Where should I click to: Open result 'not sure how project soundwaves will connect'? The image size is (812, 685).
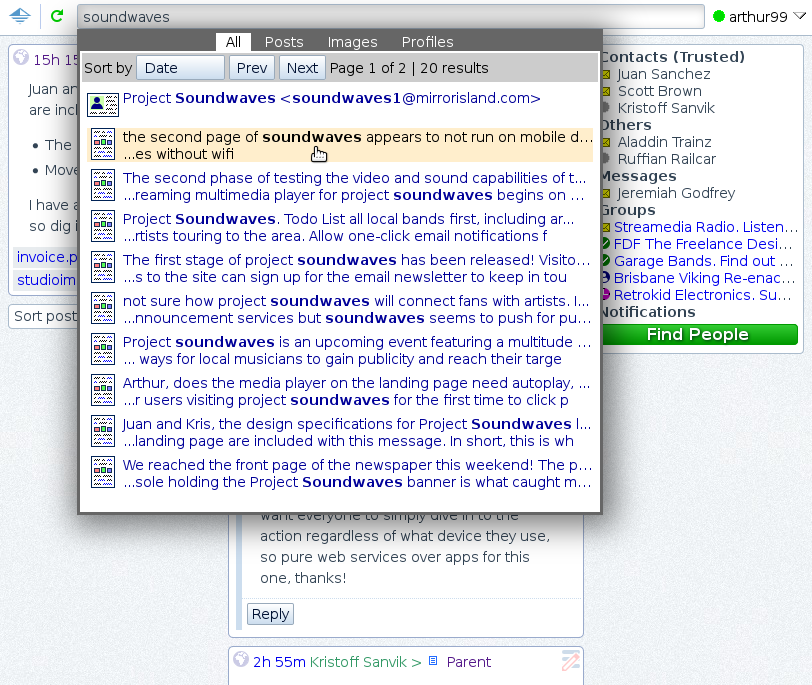pos(357,309)
